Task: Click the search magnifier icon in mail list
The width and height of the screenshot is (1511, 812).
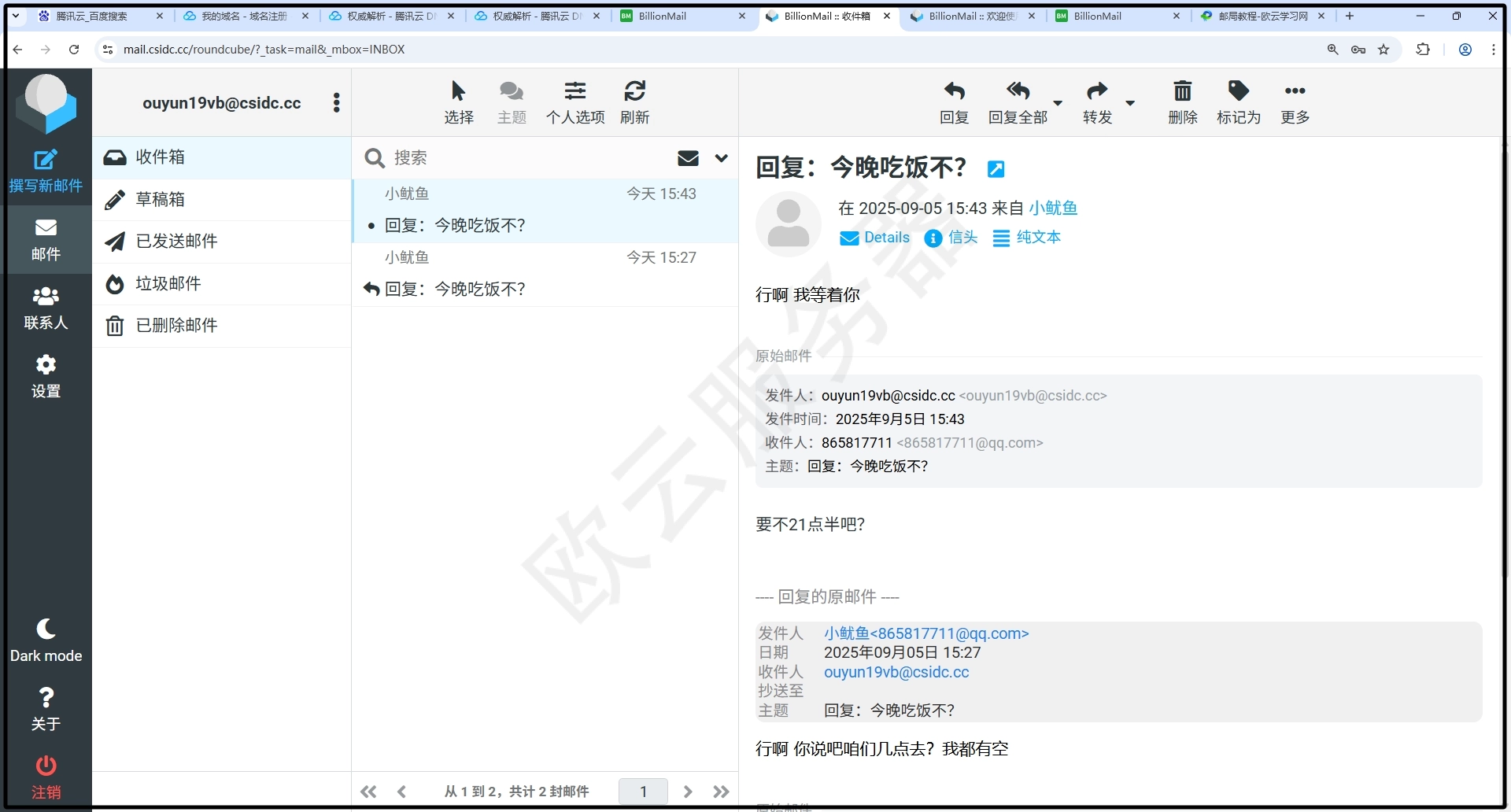Action: [x=375, y=158]
